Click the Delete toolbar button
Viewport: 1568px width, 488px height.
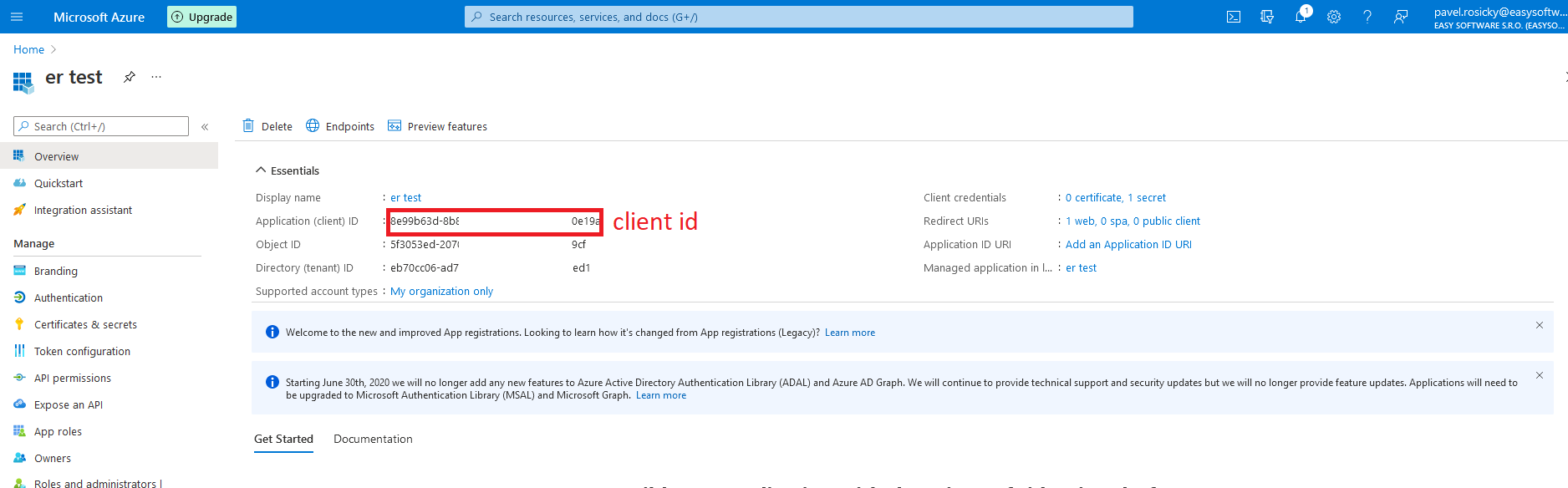tap(267, 126)
